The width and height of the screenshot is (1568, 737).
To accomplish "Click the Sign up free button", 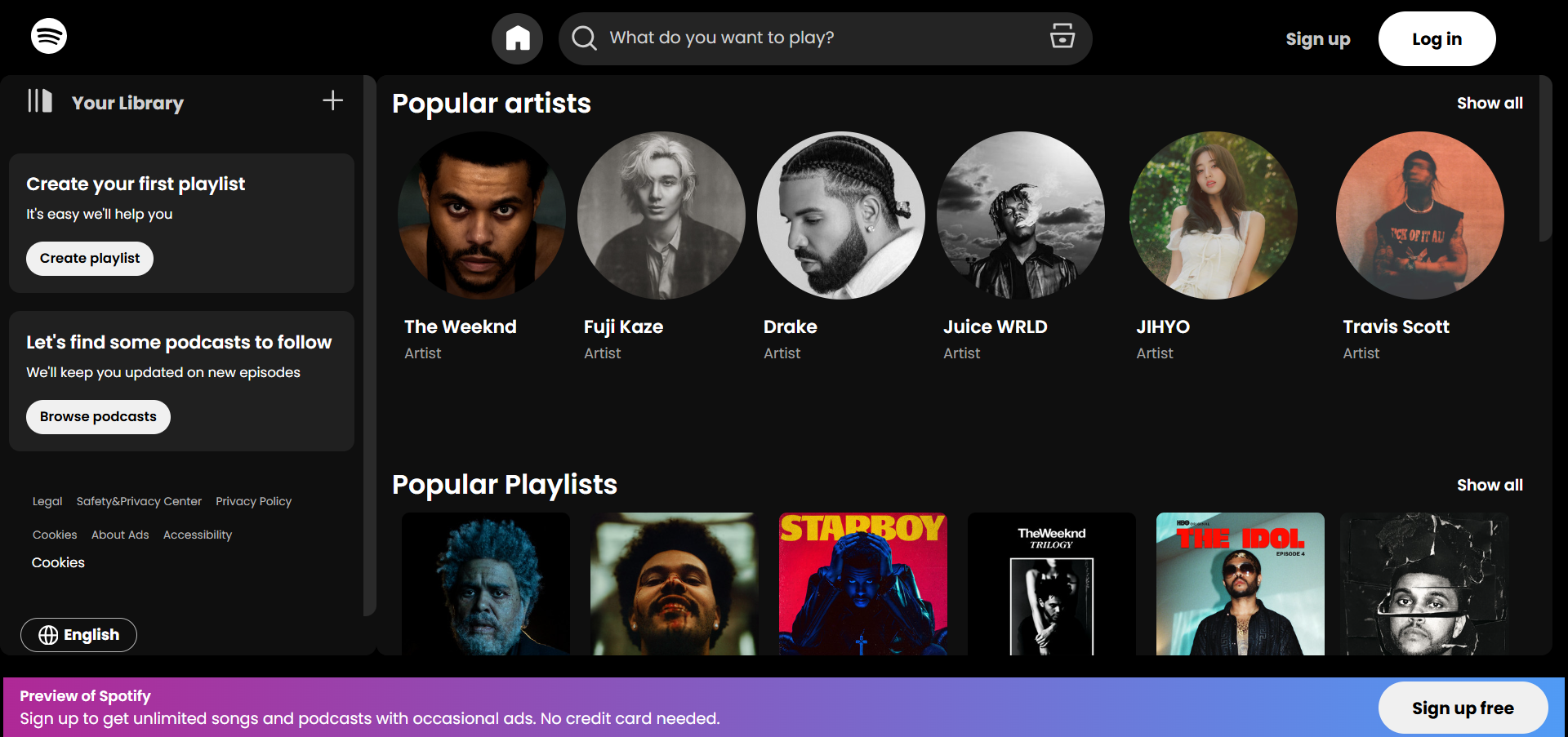I will tap(1462, 708).
